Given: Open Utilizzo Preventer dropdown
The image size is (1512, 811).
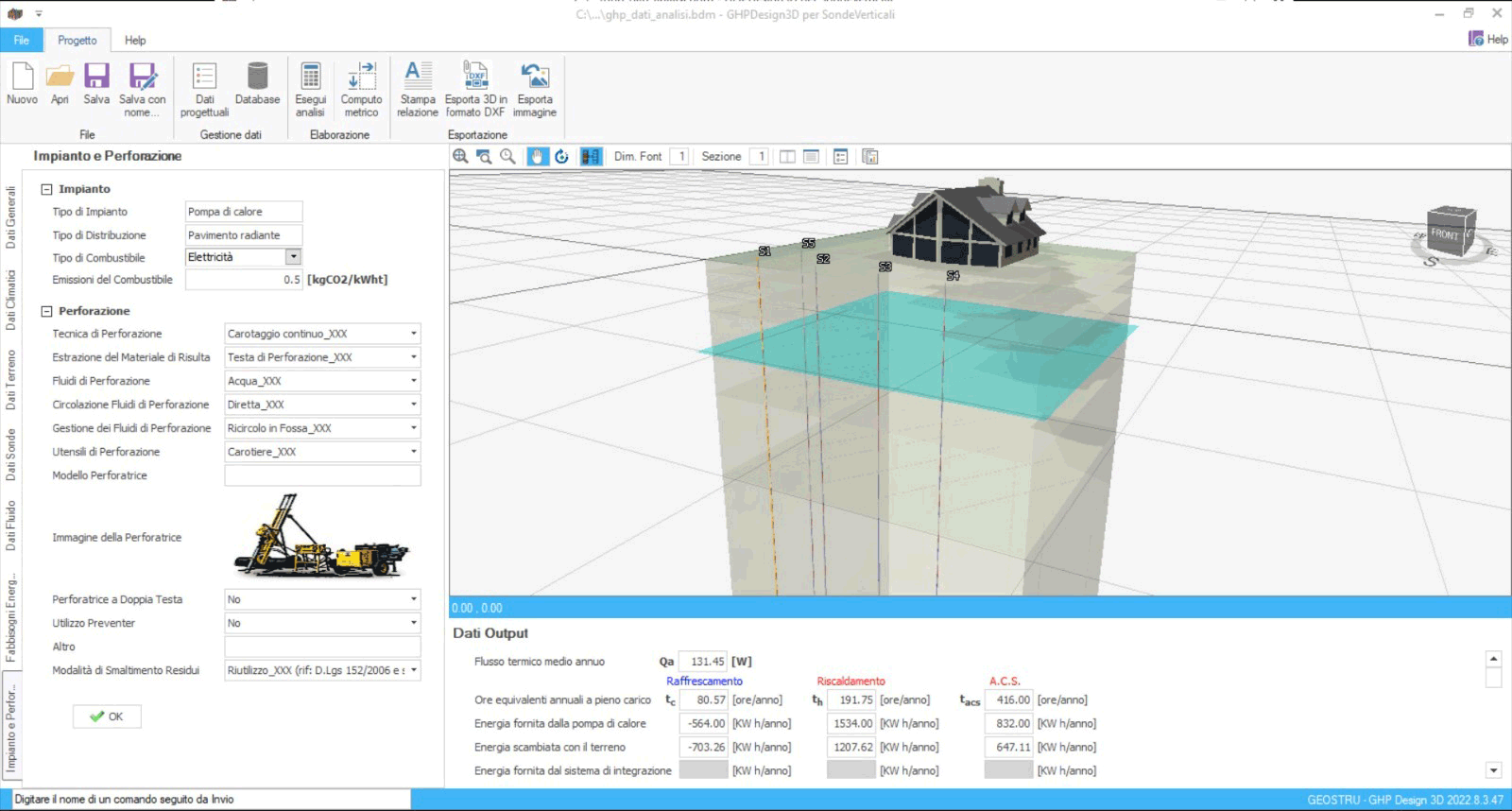Looking at the screenshot, I should 413,623.
